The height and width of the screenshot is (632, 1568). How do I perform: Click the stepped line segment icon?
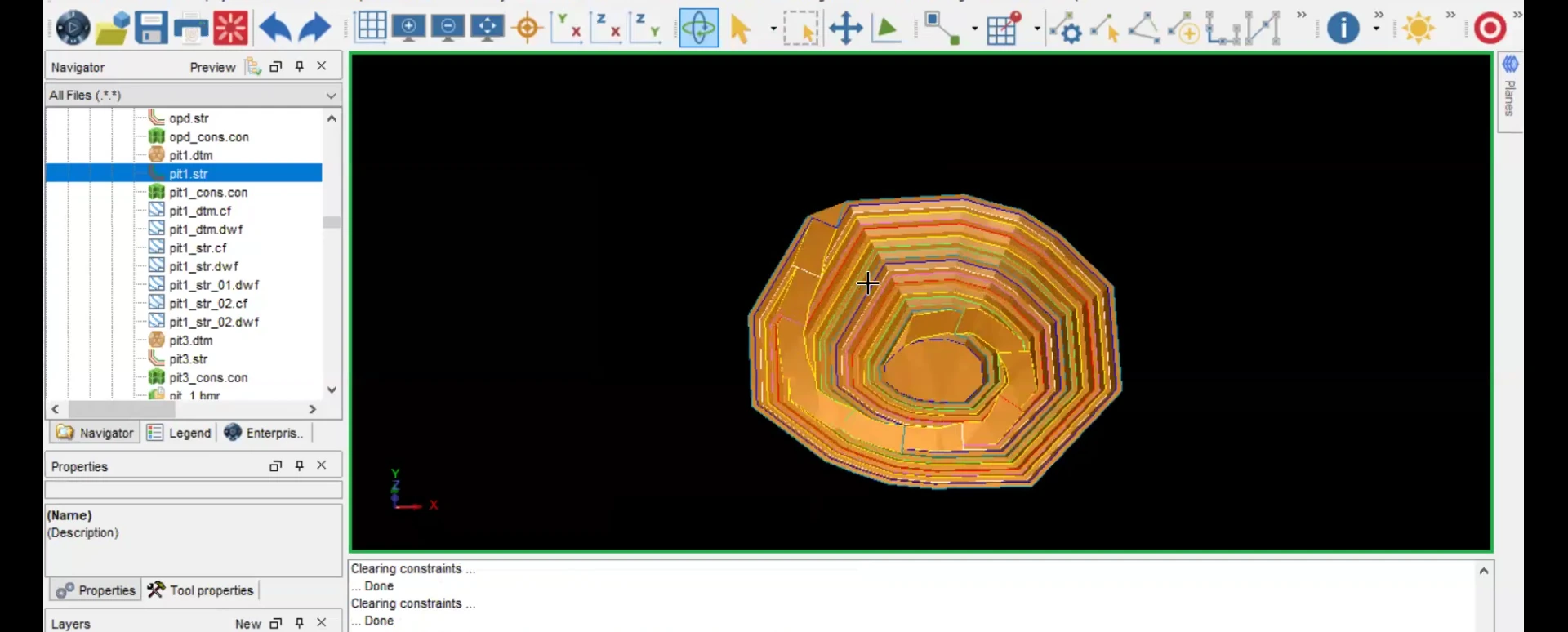click(x=1223, y=28)
